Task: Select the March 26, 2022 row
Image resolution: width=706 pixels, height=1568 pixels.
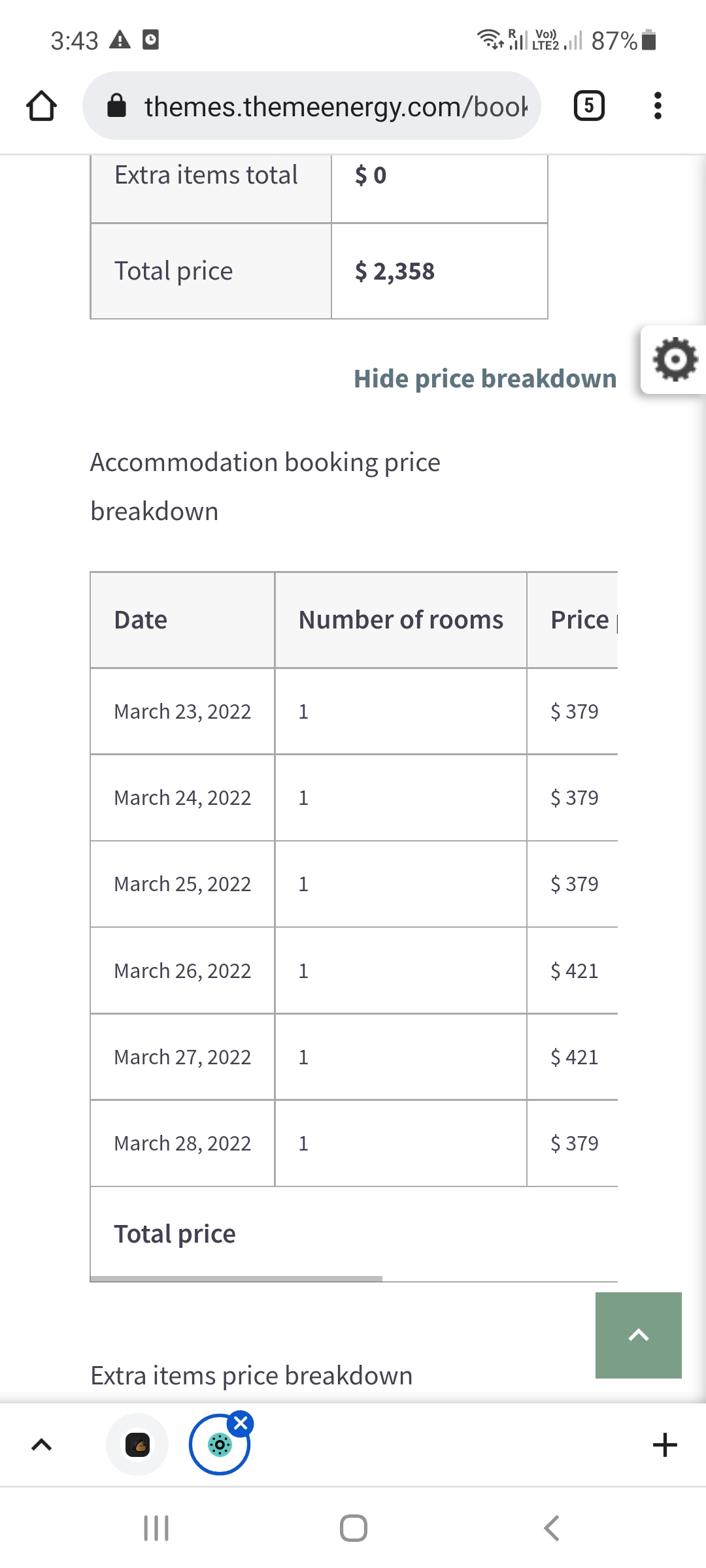Action: 354,971
